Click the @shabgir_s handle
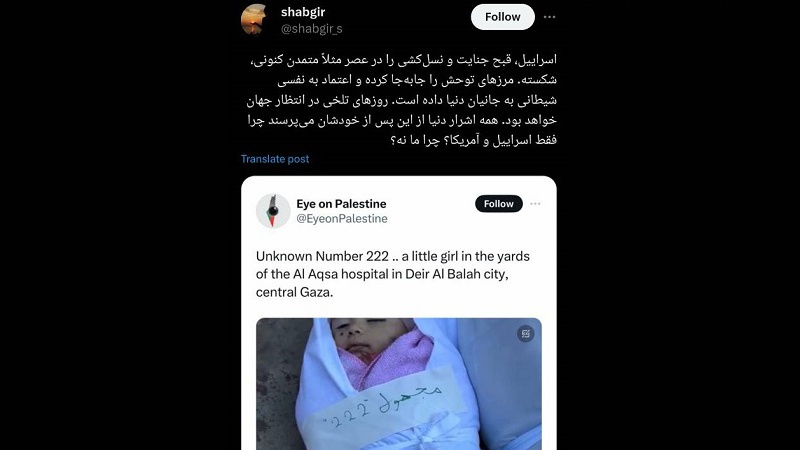This screenshot has width=800, height=450. [312, 29]
